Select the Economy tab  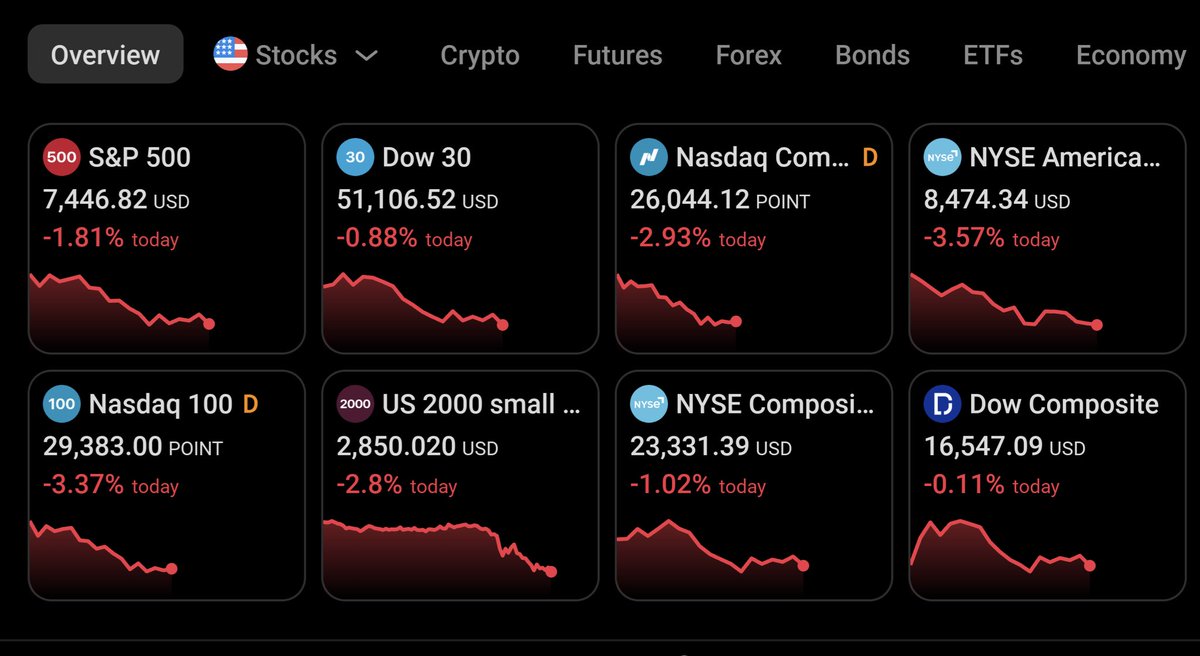coord(1131,55)
